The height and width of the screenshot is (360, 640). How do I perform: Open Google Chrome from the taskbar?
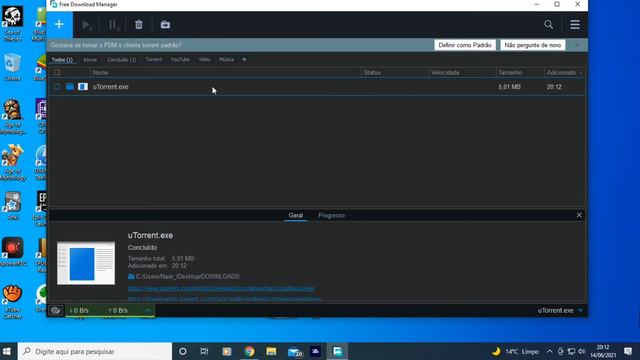(249, 351)
